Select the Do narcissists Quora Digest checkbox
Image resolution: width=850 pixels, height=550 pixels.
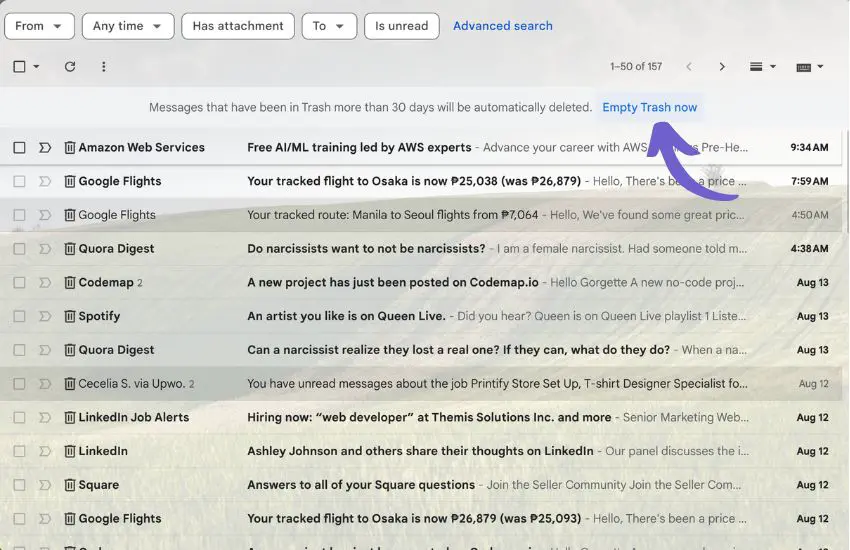tap(20, 249)
